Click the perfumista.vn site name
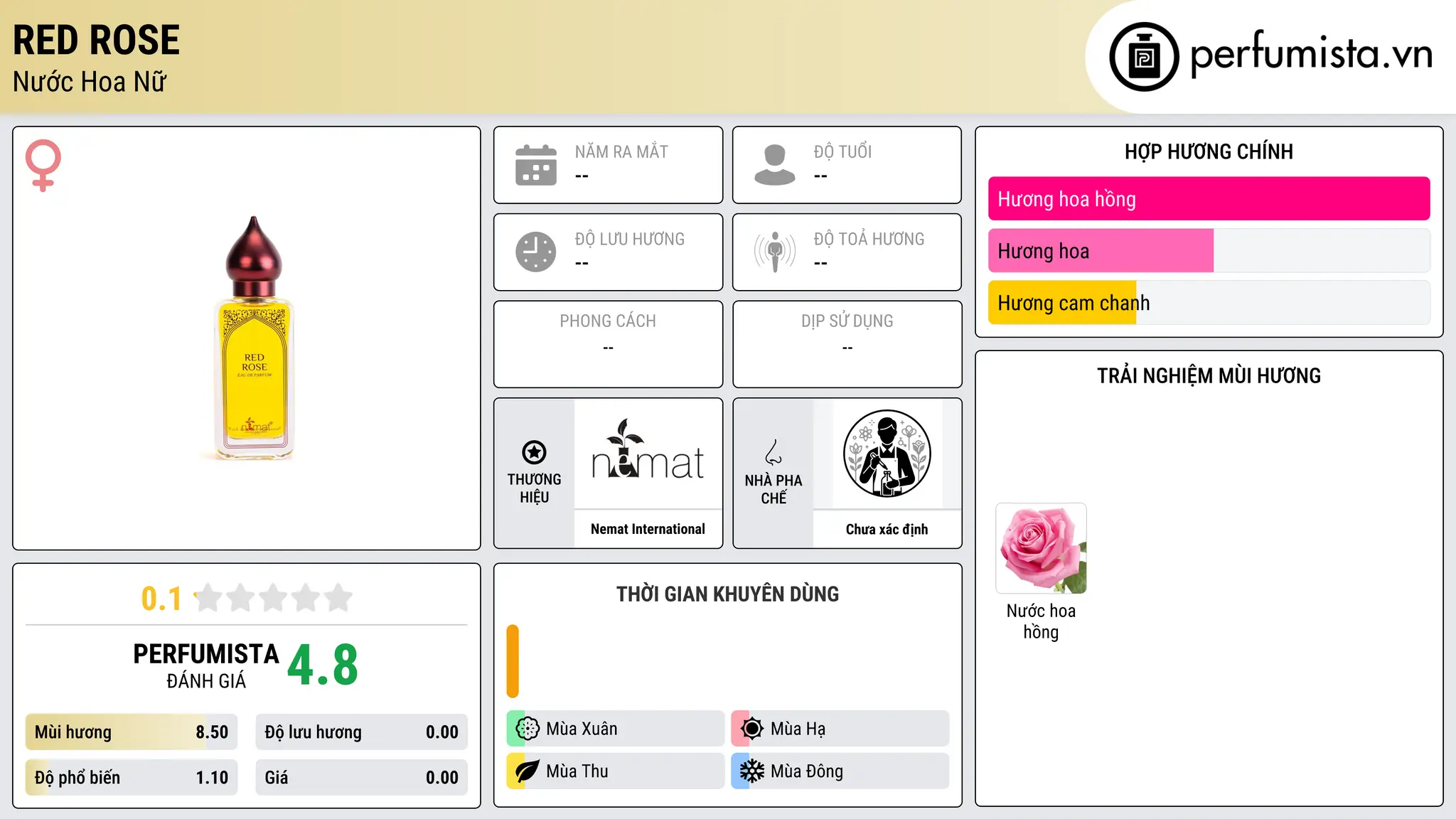The image size is (1456, 819). coord(1311,54)
